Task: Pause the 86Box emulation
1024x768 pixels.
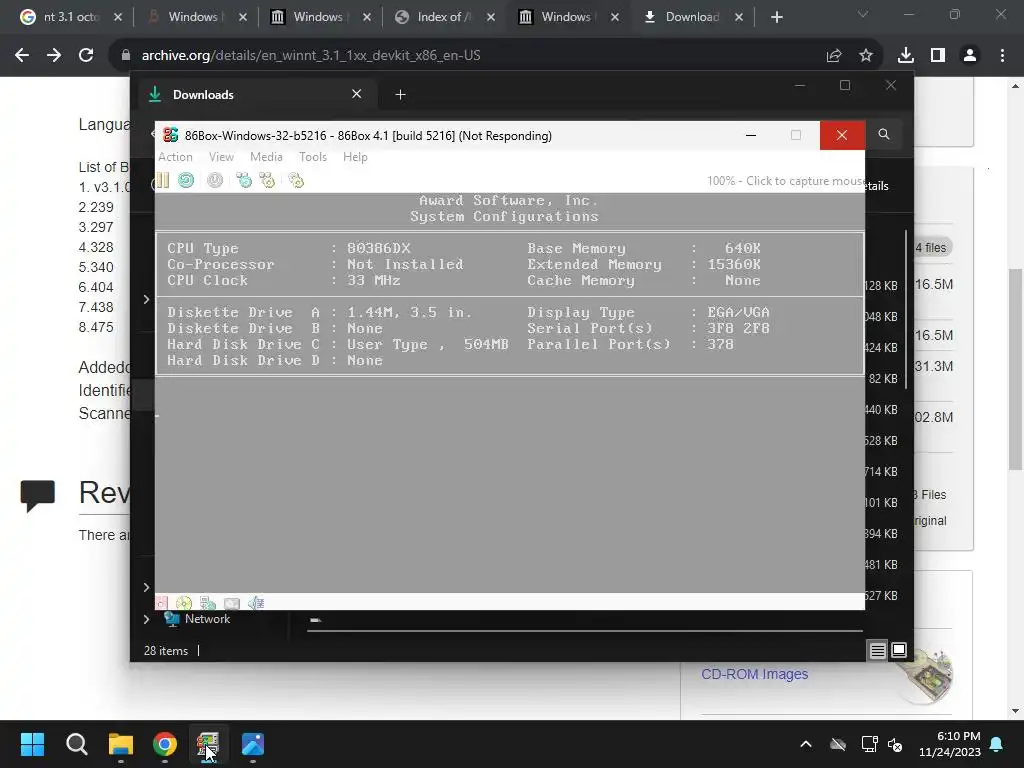Action: 163,180
